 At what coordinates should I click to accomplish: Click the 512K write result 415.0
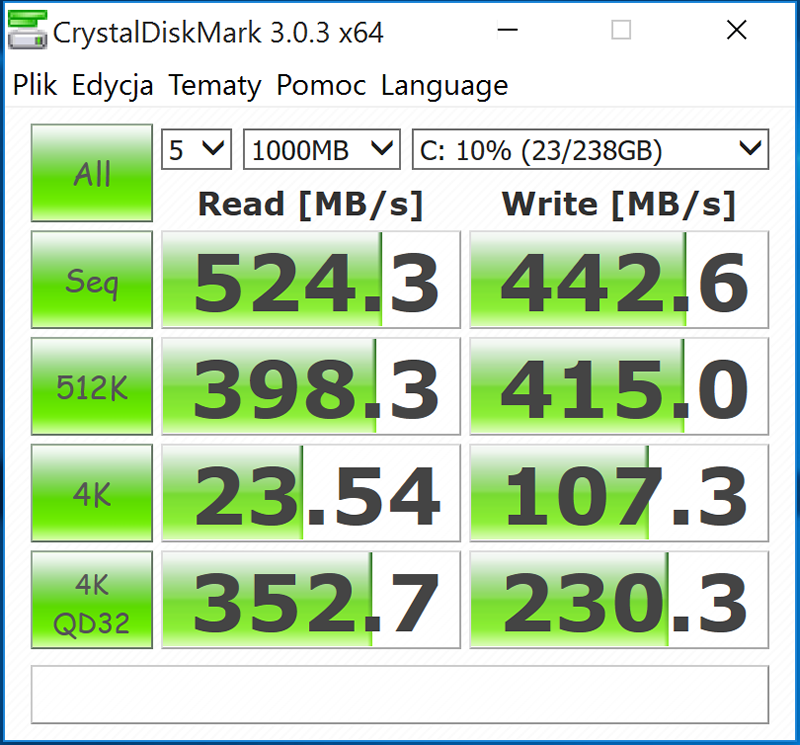click(619, 386)
